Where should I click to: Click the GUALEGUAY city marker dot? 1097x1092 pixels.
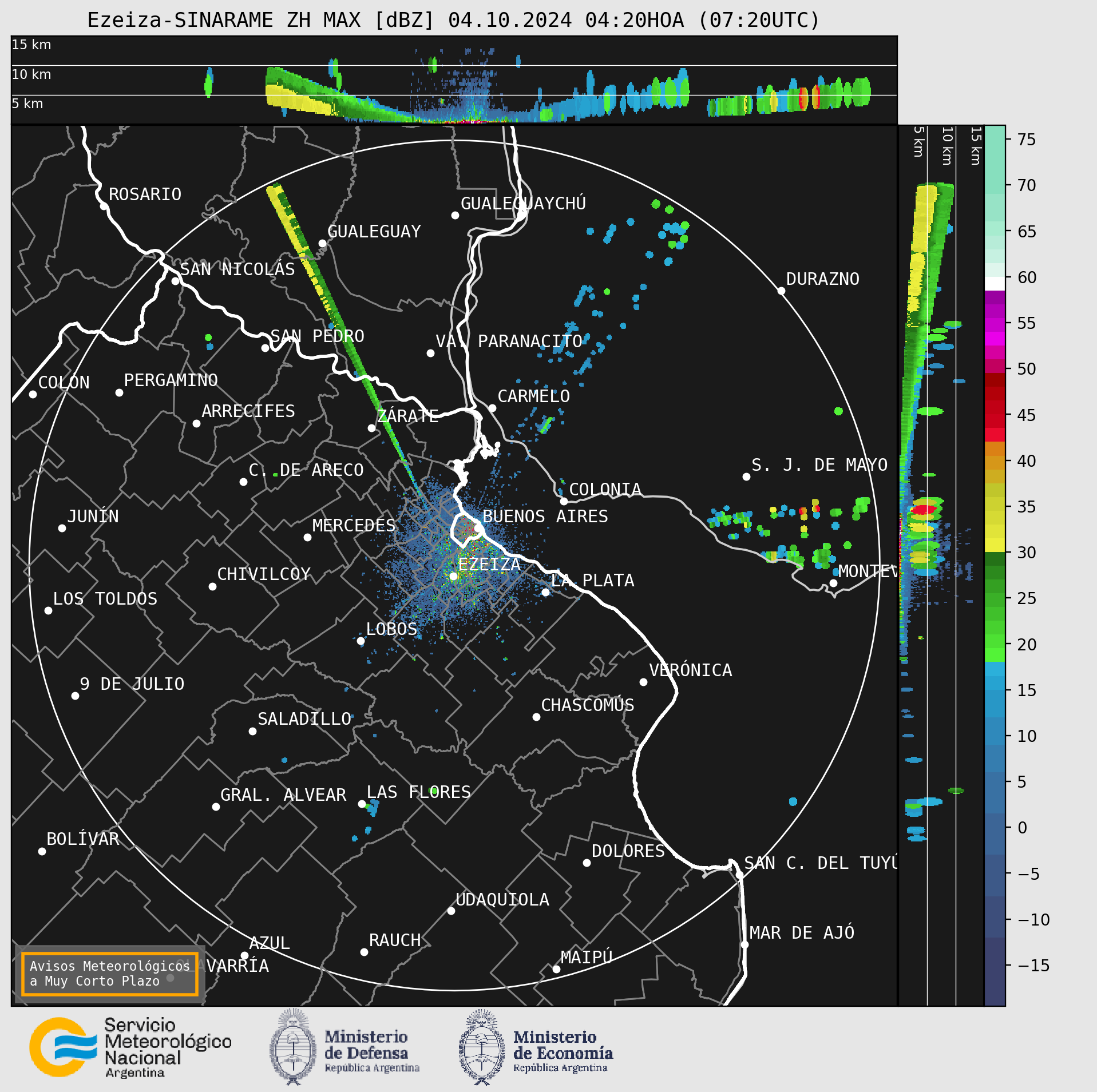pos(322,243)
